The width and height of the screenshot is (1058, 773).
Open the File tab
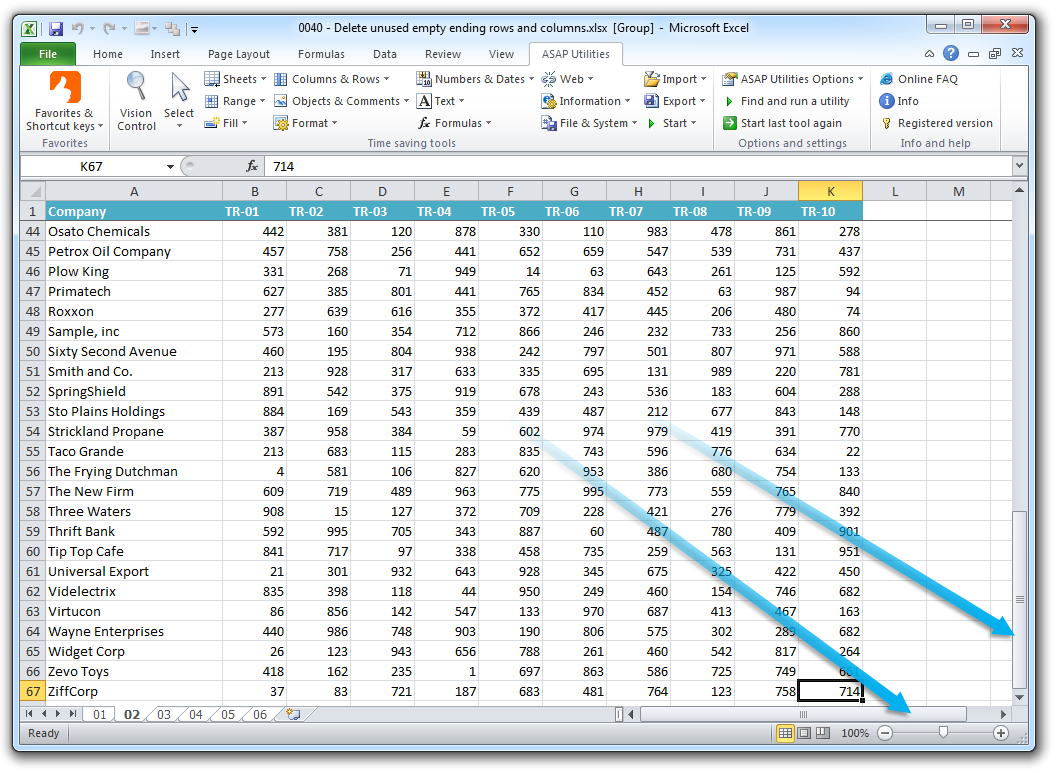tap(47, 54)
